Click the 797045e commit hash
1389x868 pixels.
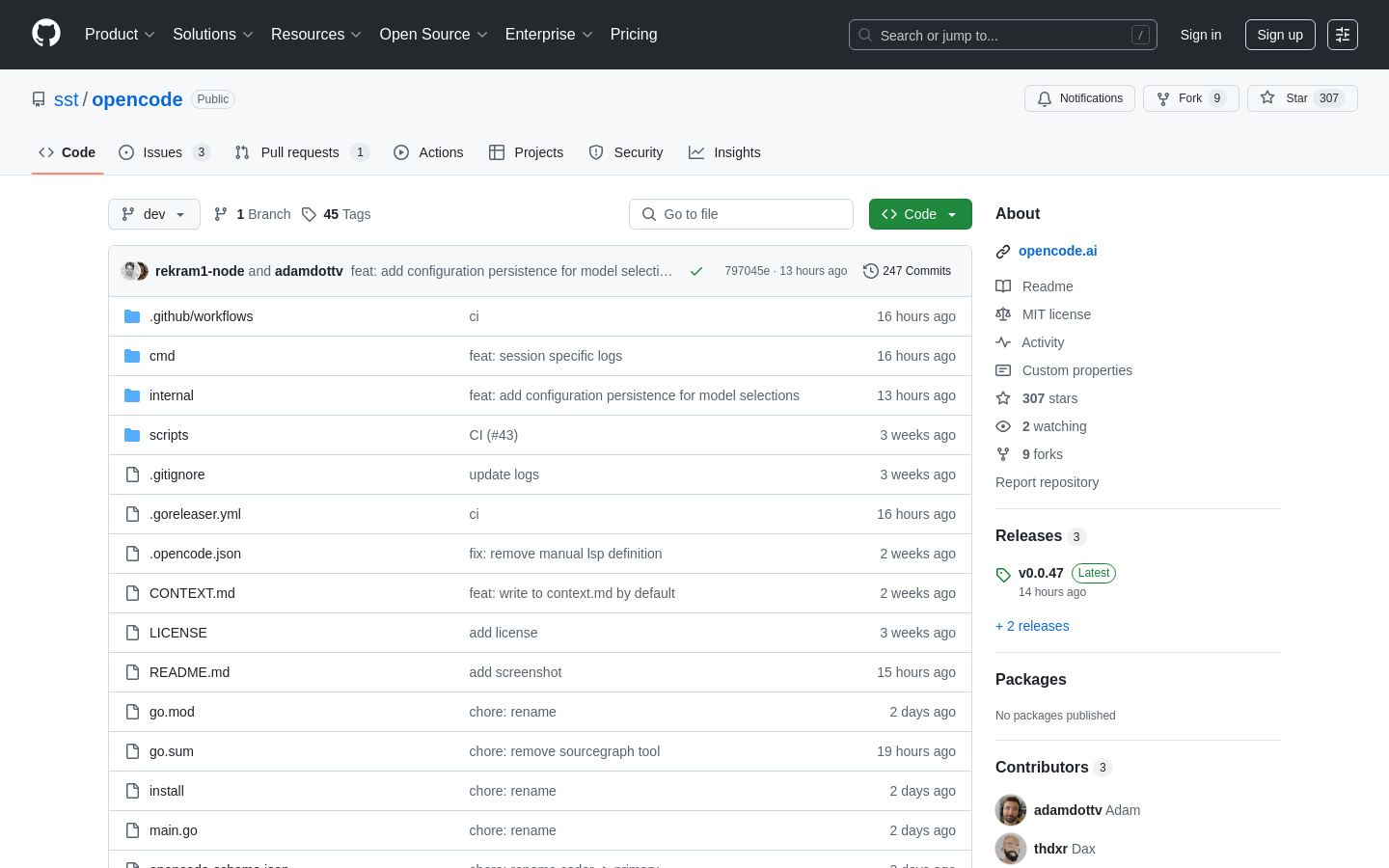(747, 271)
